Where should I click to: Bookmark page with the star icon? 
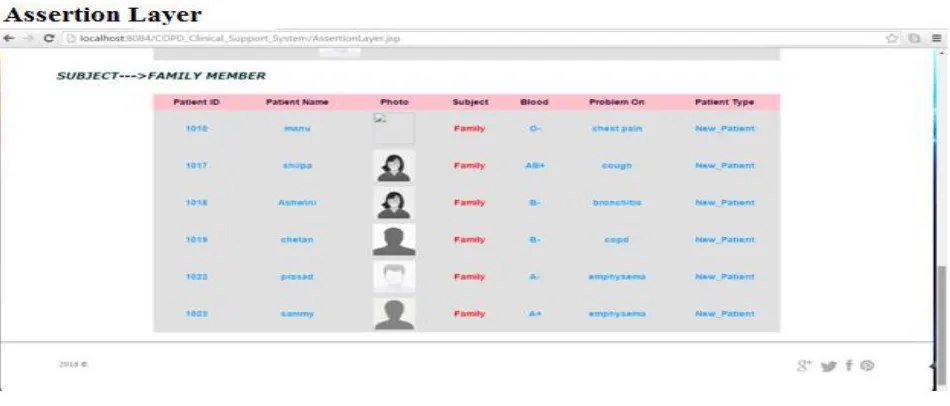point(892,38)
